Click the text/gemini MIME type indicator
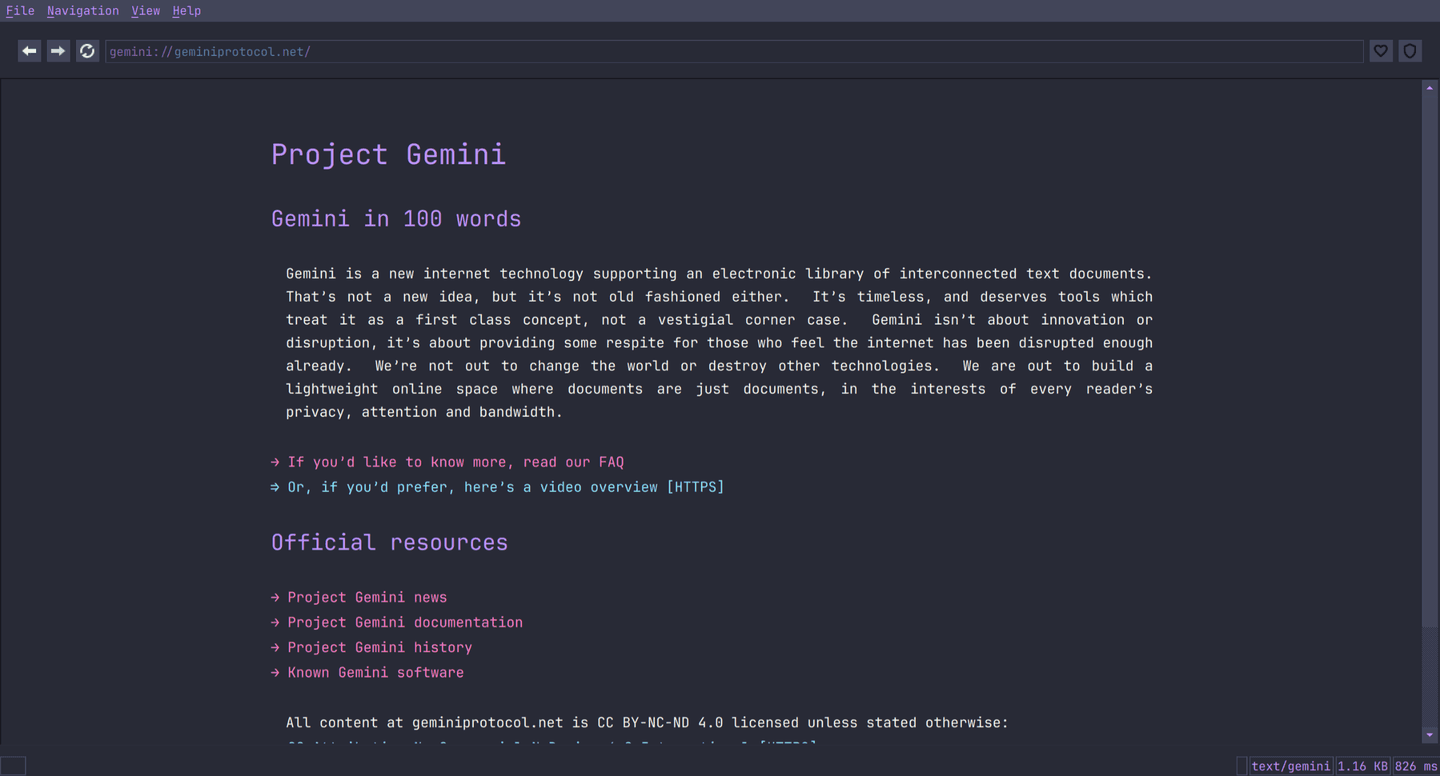Image resolution: width=1440 pixels, height=776 pixels. point(1290,766)
